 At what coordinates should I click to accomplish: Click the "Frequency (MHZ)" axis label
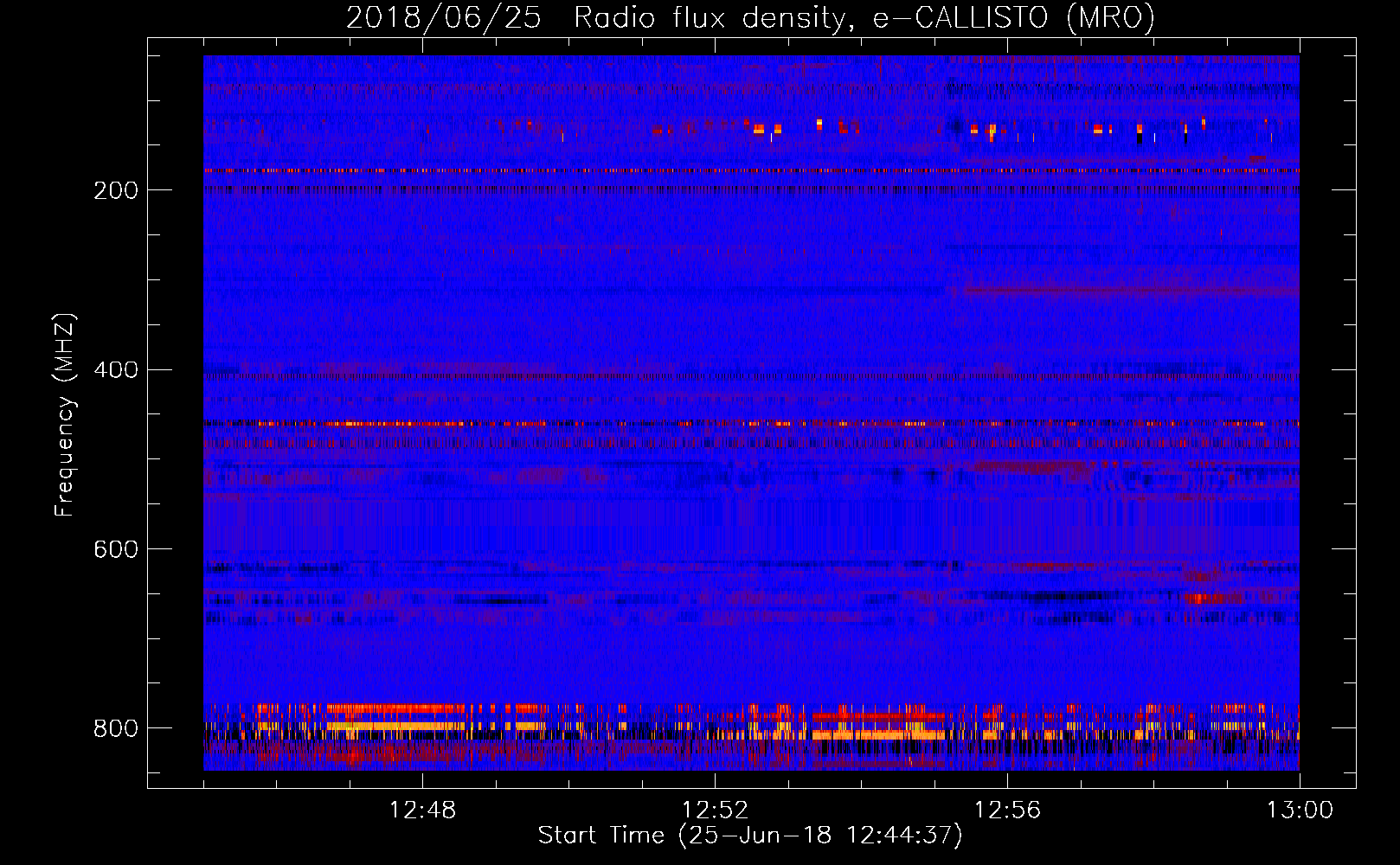click(65, 415)
